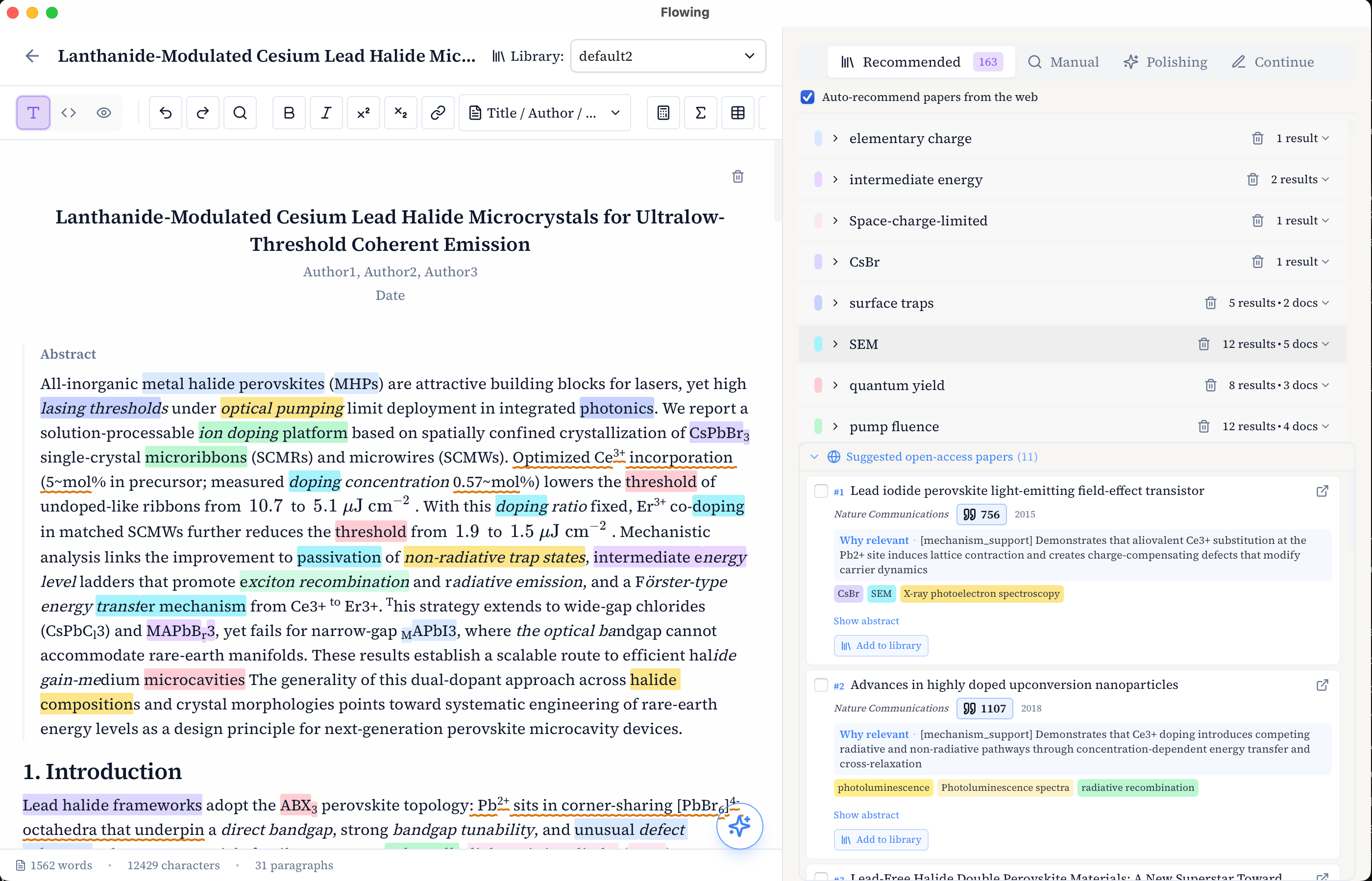
Task: Select the rich text mode T button
Action: click(33, 113)
